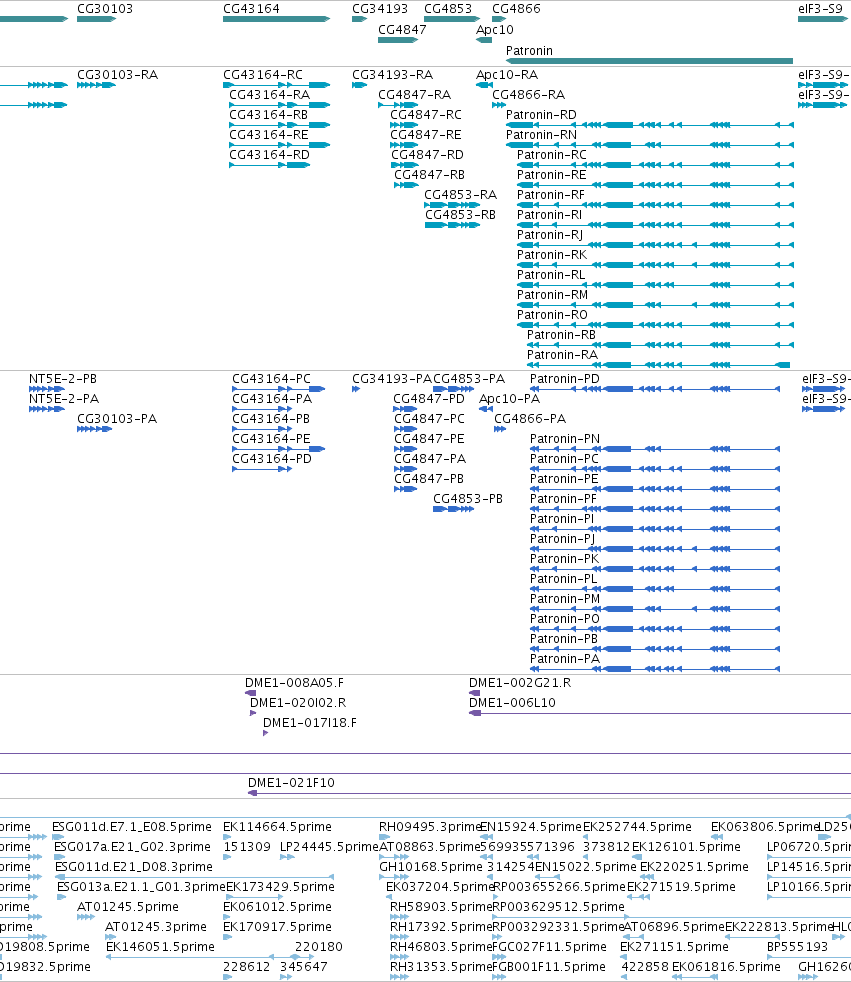The height and width of the screenshot is (982, 851).
Task: Click the RH09495.3prime EST
Action: [x=384, y=837]
